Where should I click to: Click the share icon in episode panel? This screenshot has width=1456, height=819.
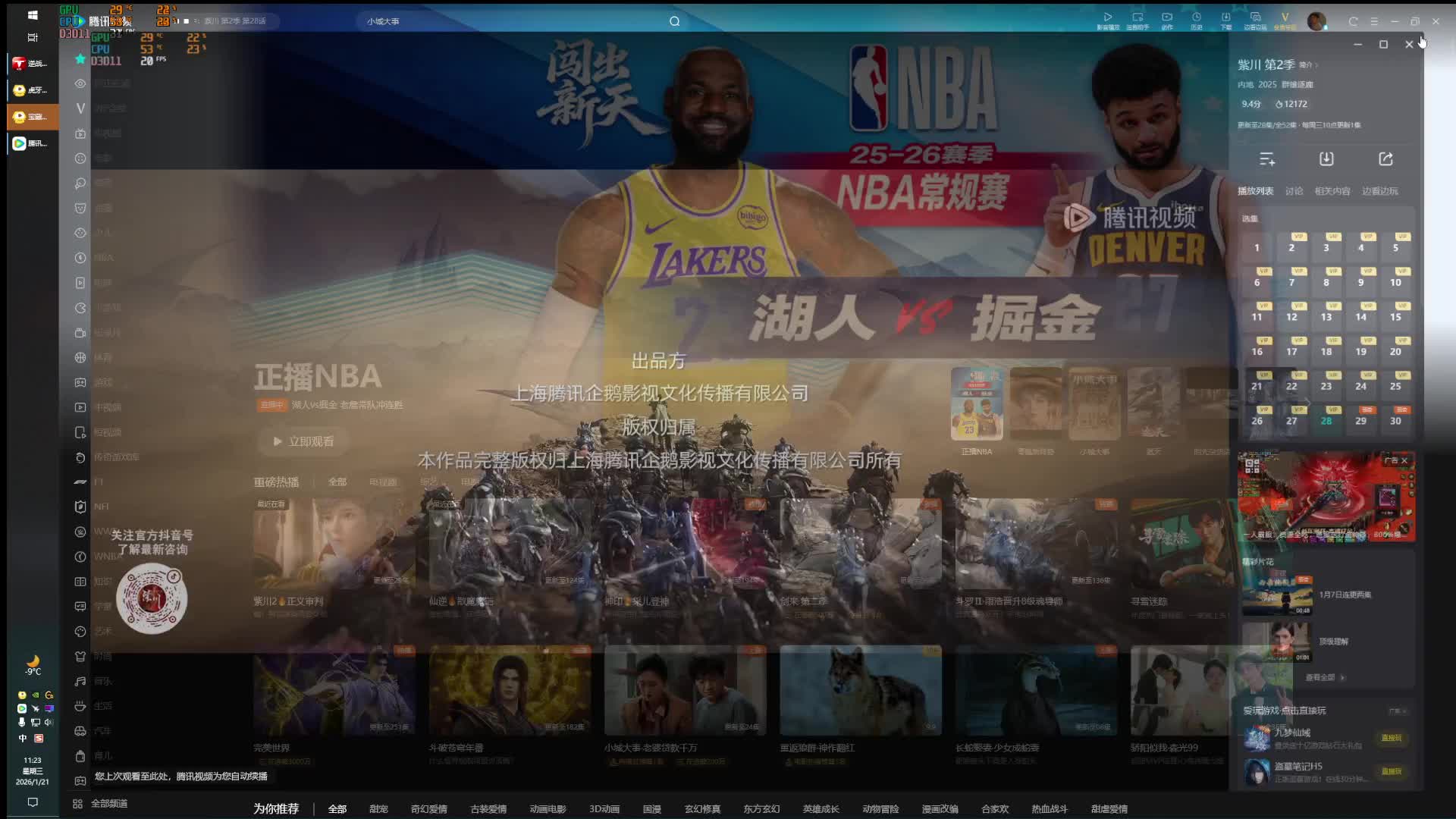tap(1385, 159)
